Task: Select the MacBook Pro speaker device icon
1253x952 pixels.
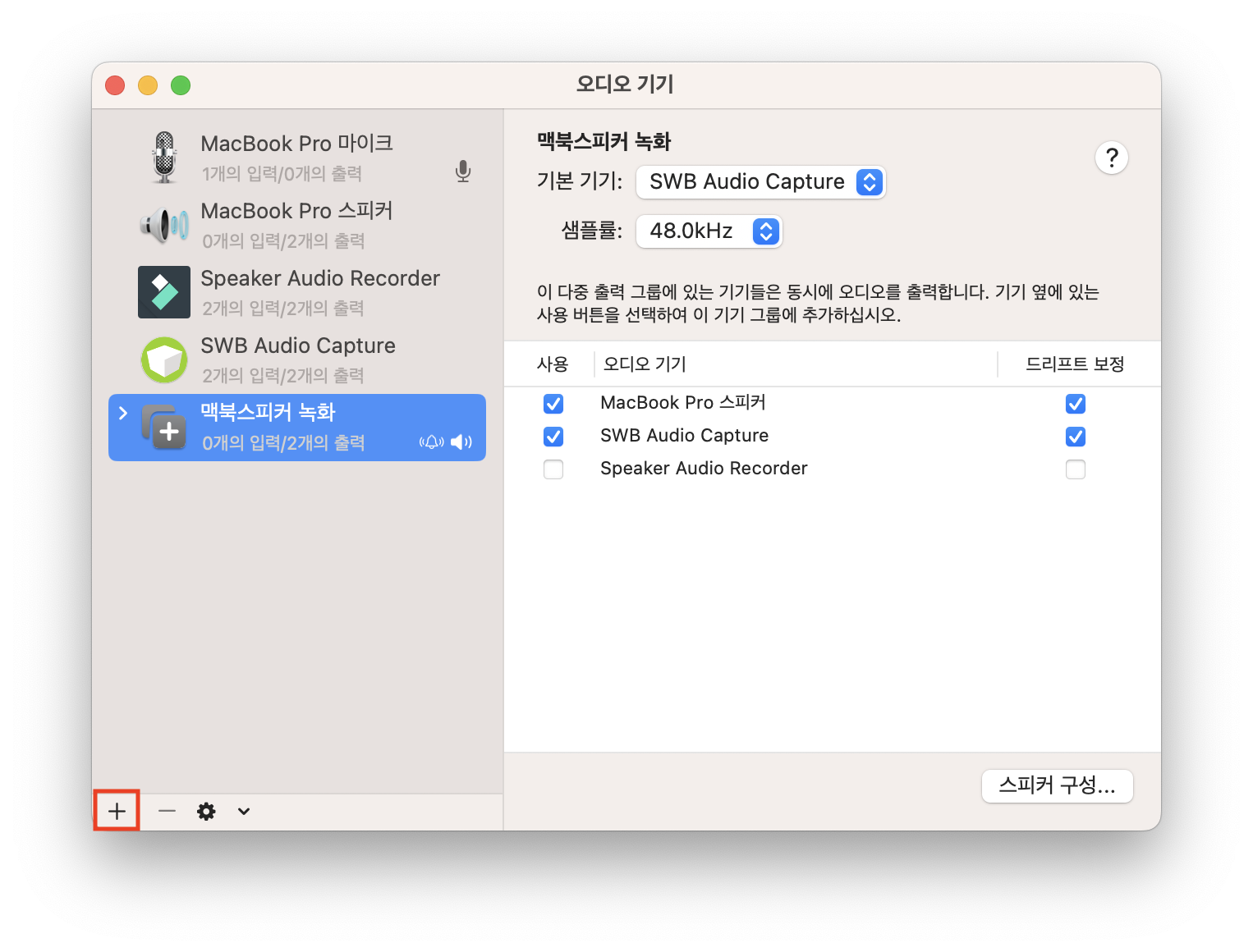Action: tap(164, 224)
